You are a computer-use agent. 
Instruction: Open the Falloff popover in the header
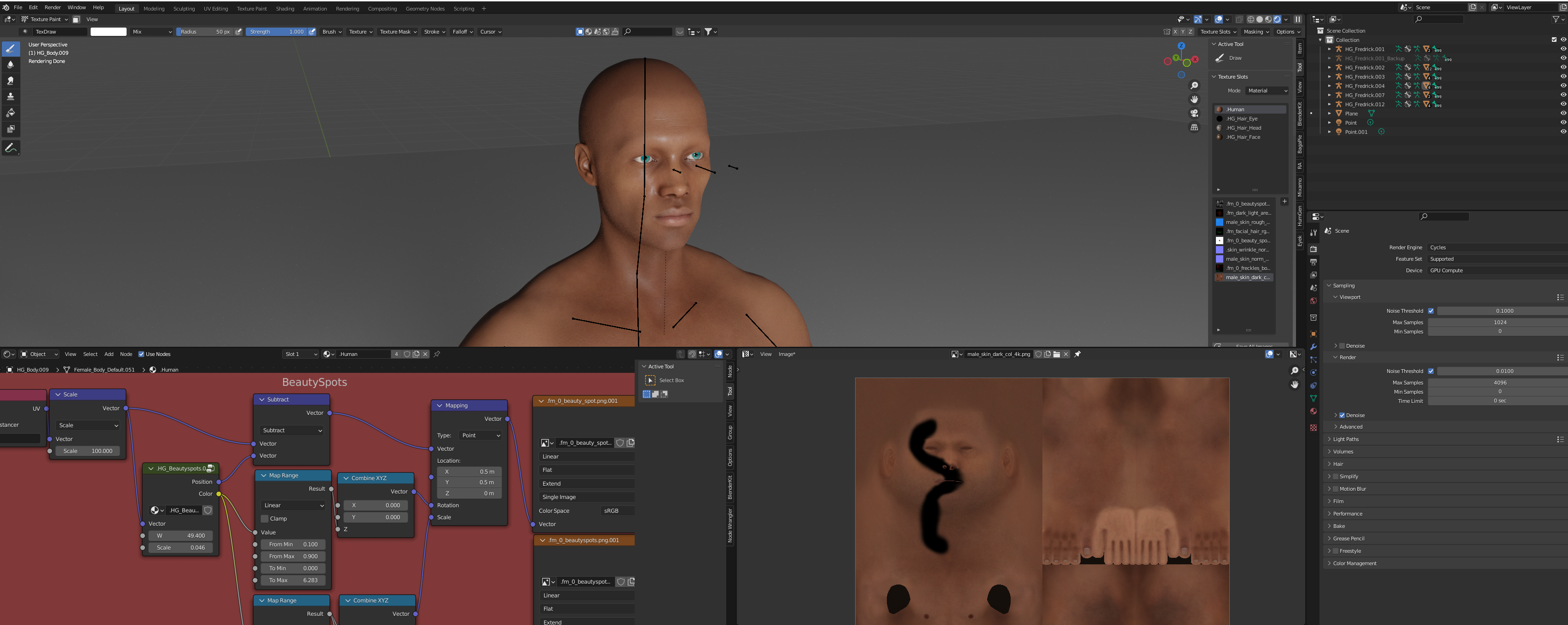[462, 32]
